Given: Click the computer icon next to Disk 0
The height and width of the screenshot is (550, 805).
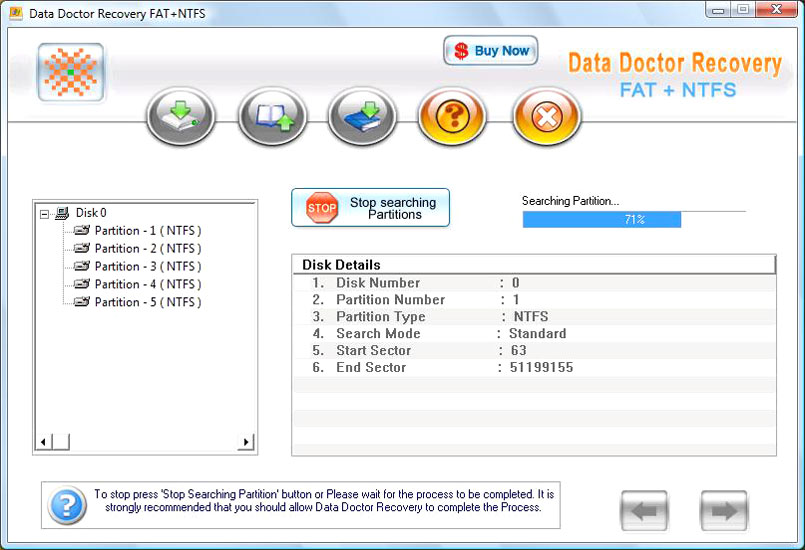Looking at the screenshot, I should (x=62, y=213).
